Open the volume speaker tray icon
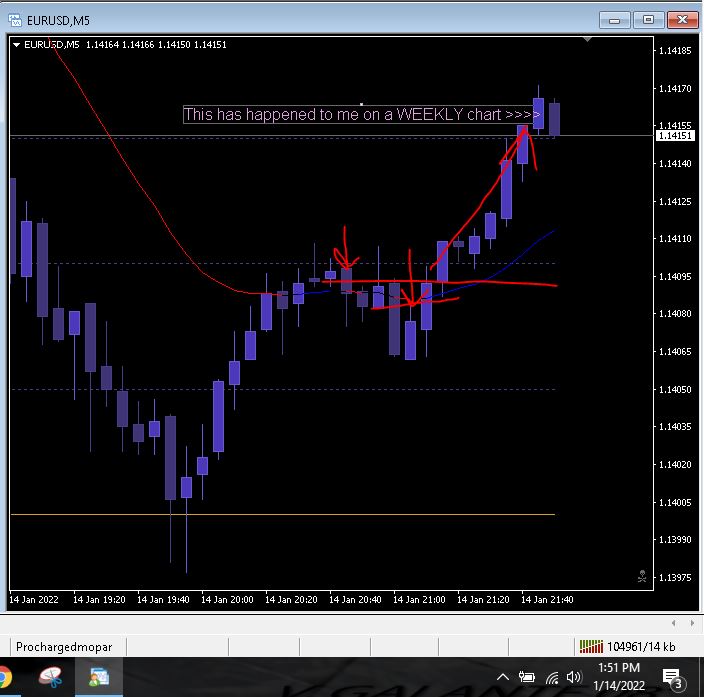 pos(574,677)
